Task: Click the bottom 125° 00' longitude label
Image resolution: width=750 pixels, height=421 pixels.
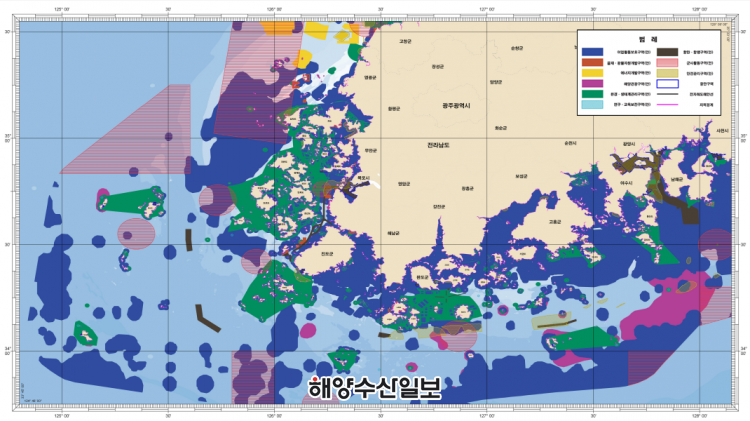Action: tap(62, 416)
